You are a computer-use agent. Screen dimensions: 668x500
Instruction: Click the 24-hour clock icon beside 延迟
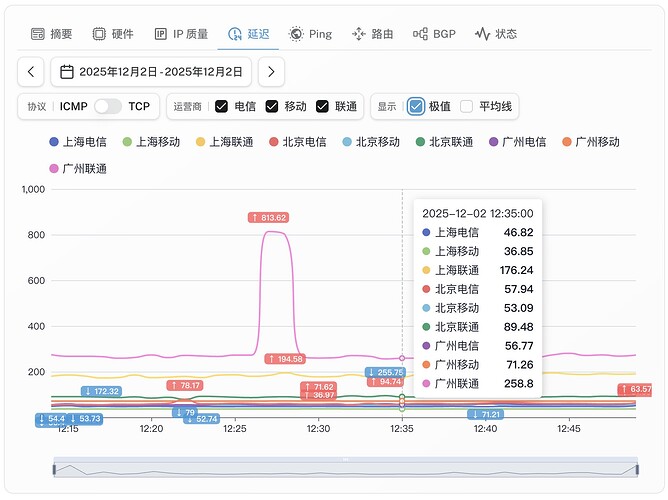point(235,34)
